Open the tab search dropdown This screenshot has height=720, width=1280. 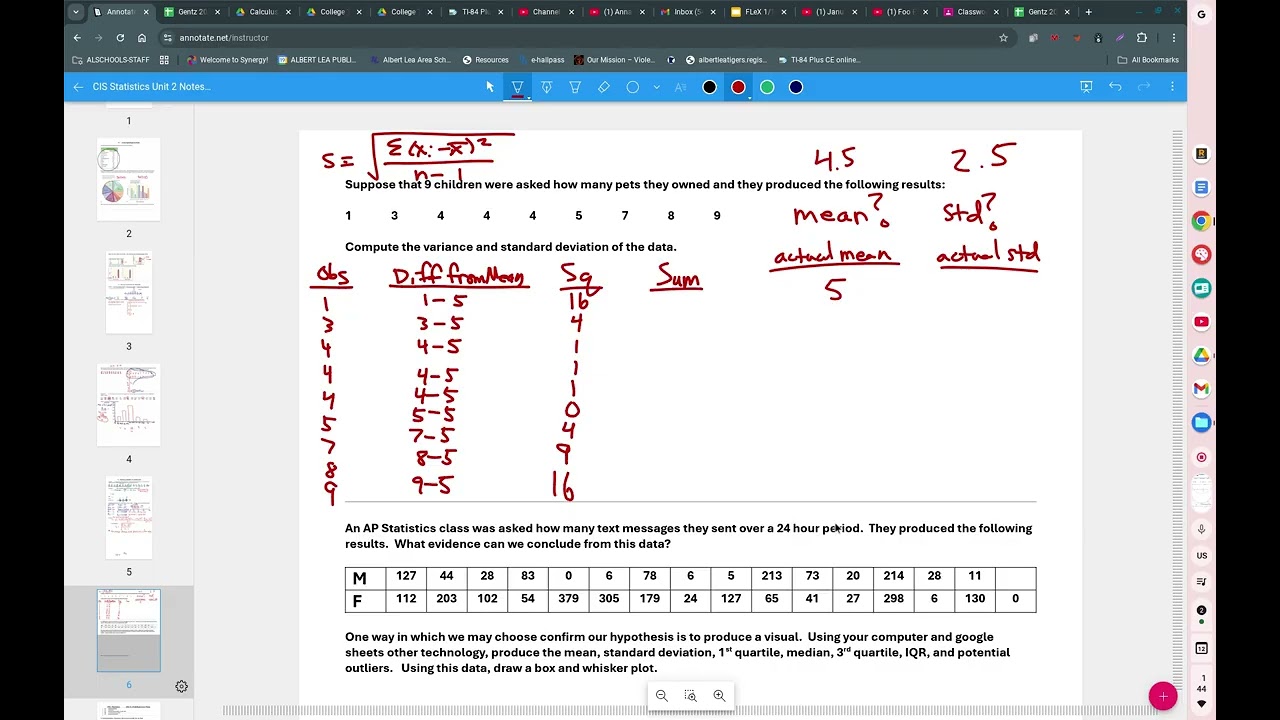tap(76, 12)
